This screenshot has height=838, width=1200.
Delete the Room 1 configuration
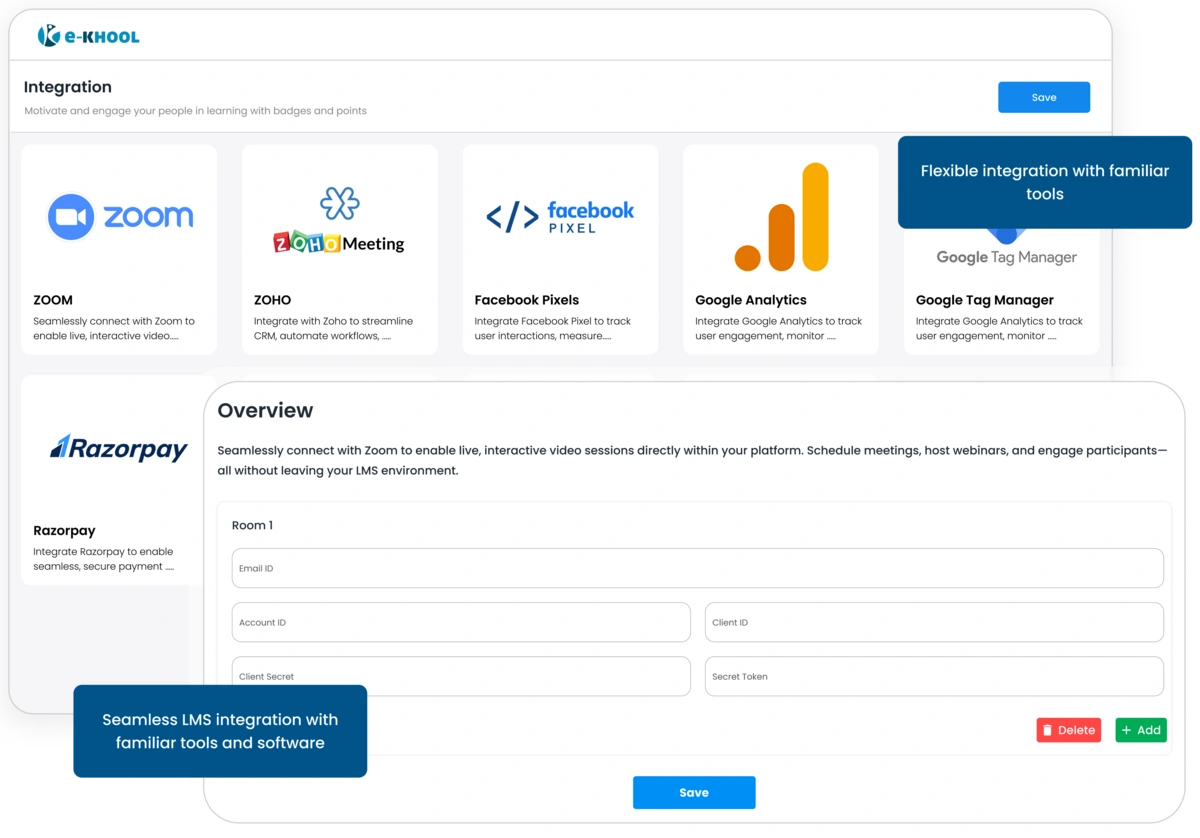[1068, 730]
